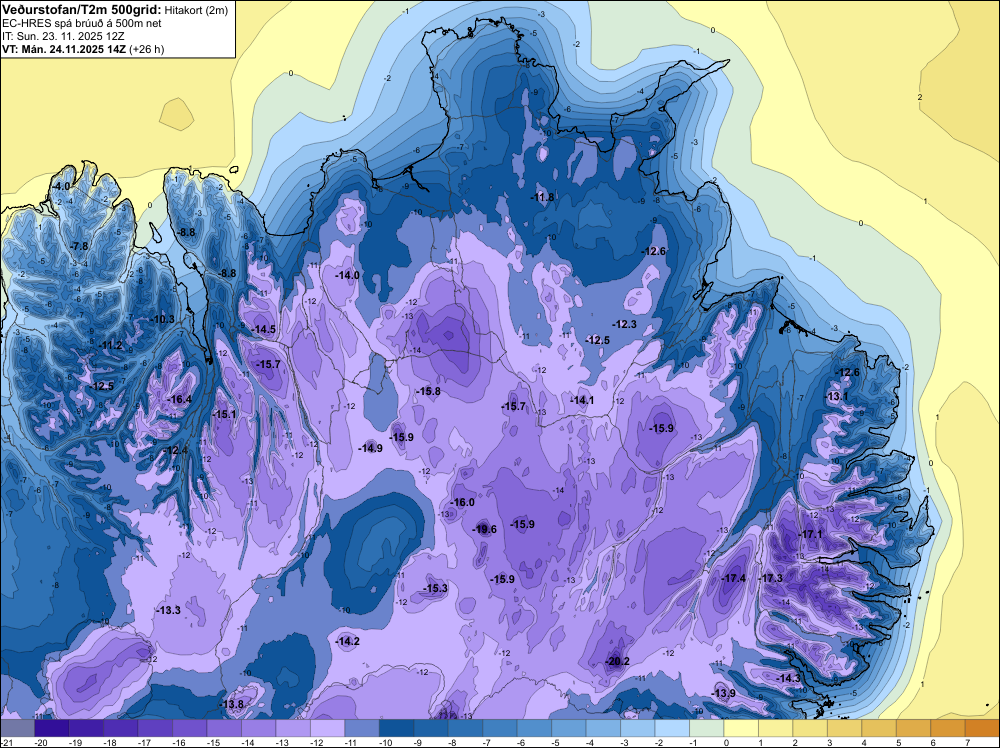This screenshot has height=748, width=1000.
Task: Click the legend swatch between 3 and 4
Action: click(x=844, y=728)
